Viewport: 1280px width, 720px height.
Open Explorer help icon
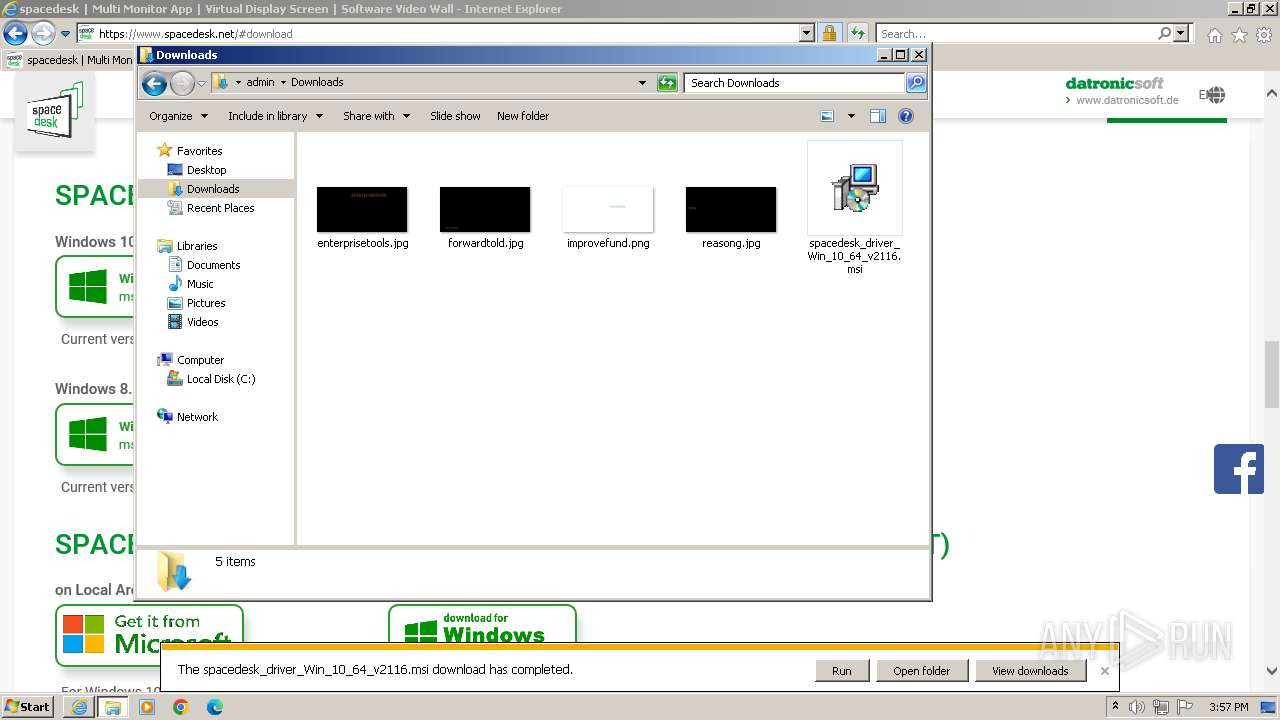(906, 116)
